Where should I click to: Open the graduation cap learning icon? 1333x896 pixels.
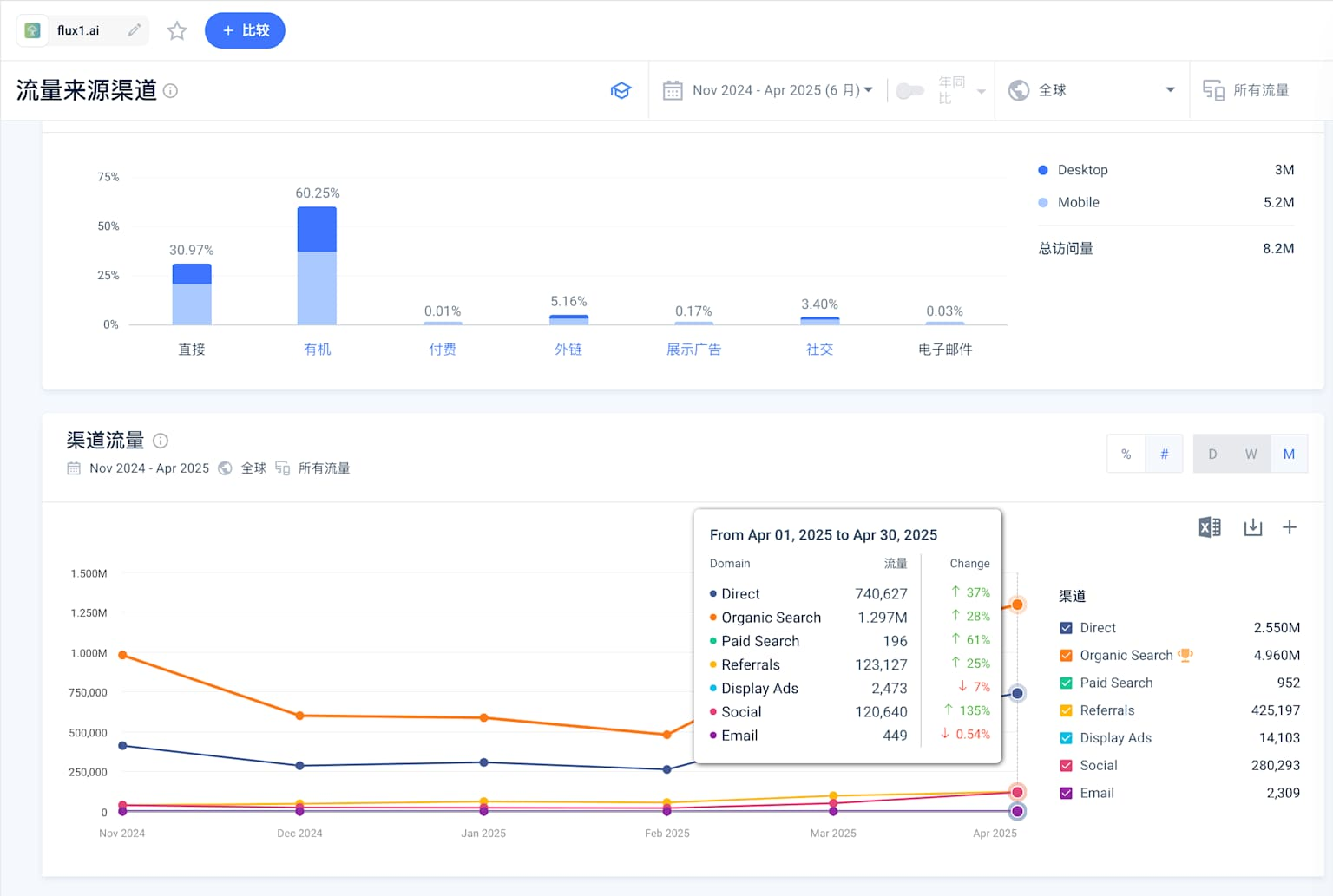point(621,90)
